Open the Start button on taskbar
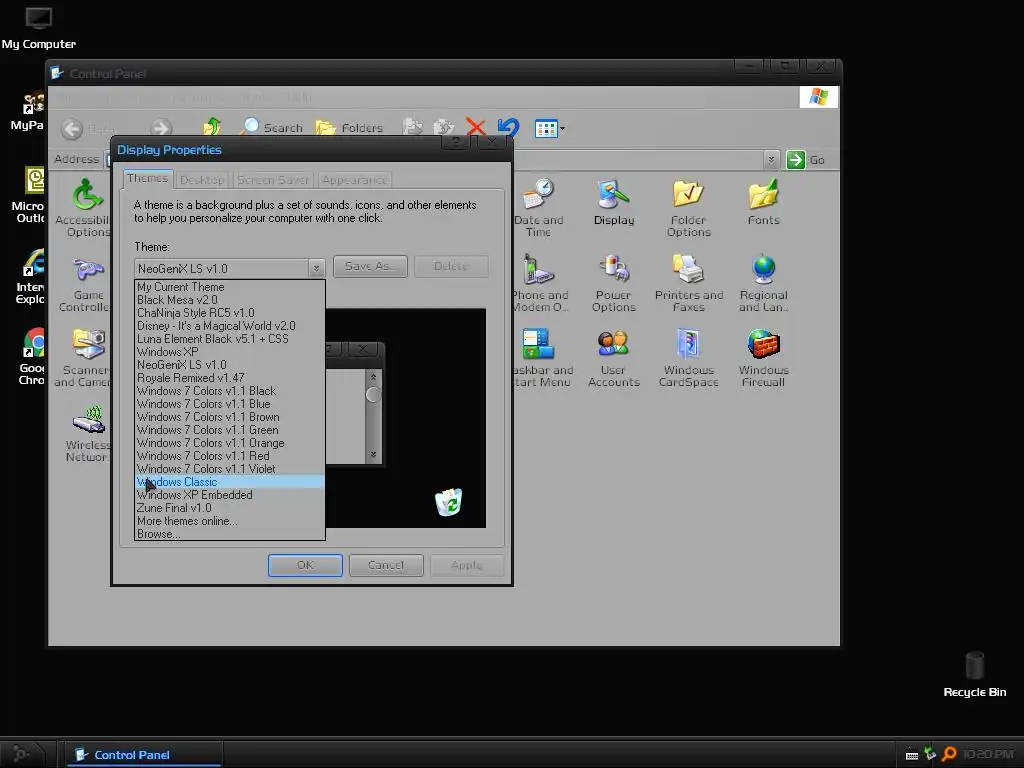The image size is (1024, 768). (21, 754)
